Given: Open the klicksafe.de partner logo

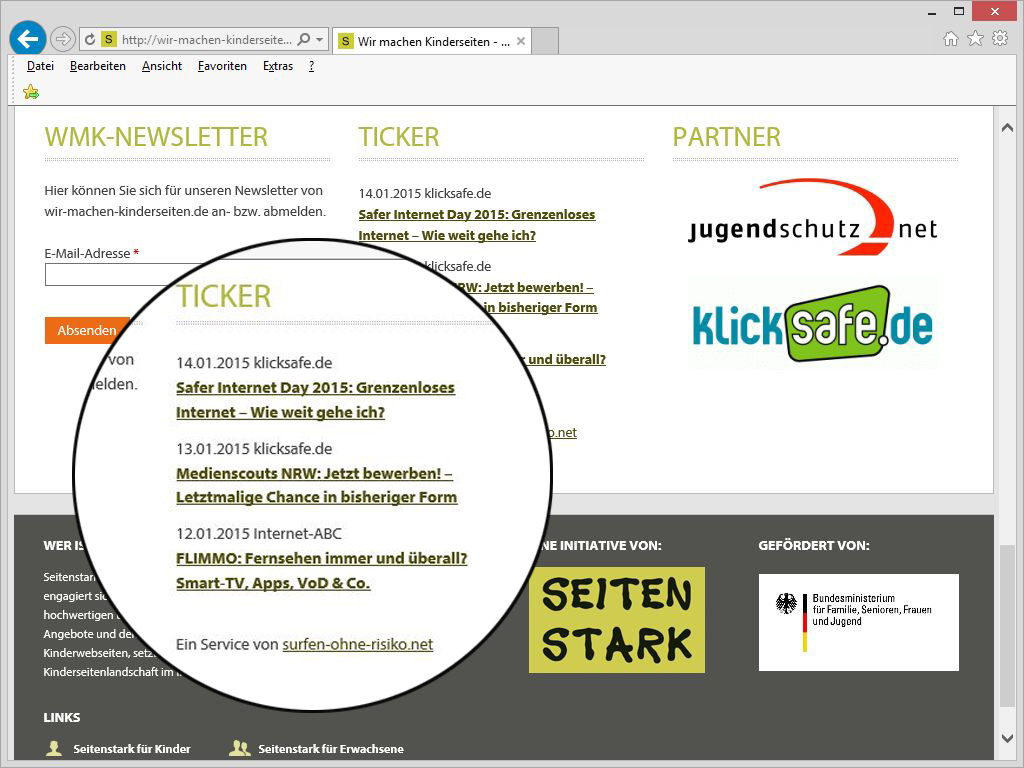Looking at the screenshot, I should 813,324.
